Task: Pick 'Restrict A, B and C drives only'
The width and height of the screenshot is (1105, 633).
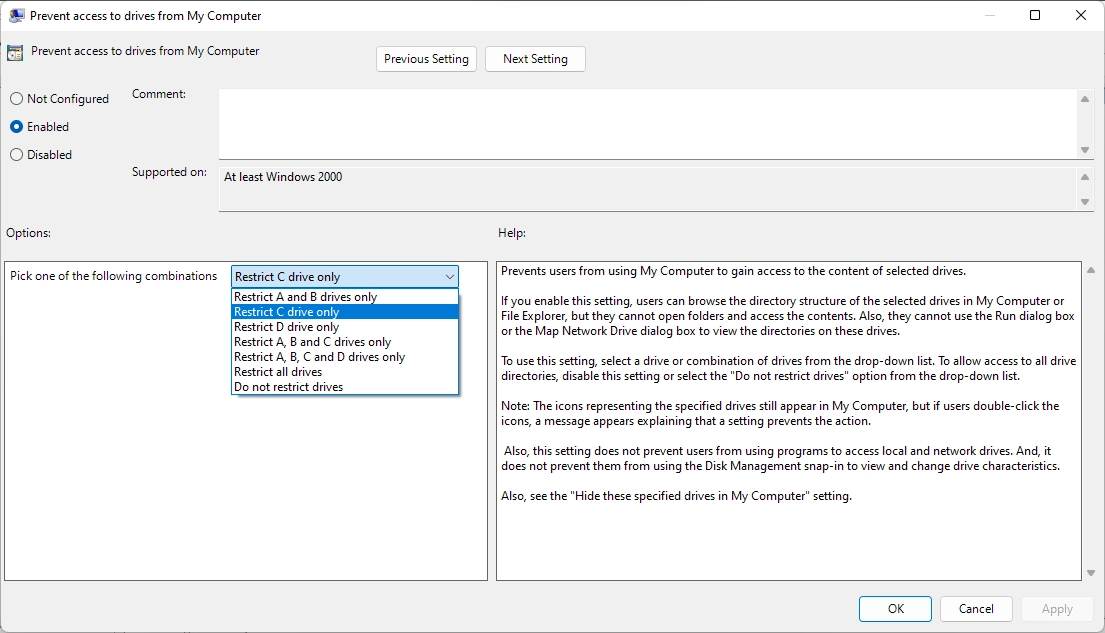Action: click(312, 342)
